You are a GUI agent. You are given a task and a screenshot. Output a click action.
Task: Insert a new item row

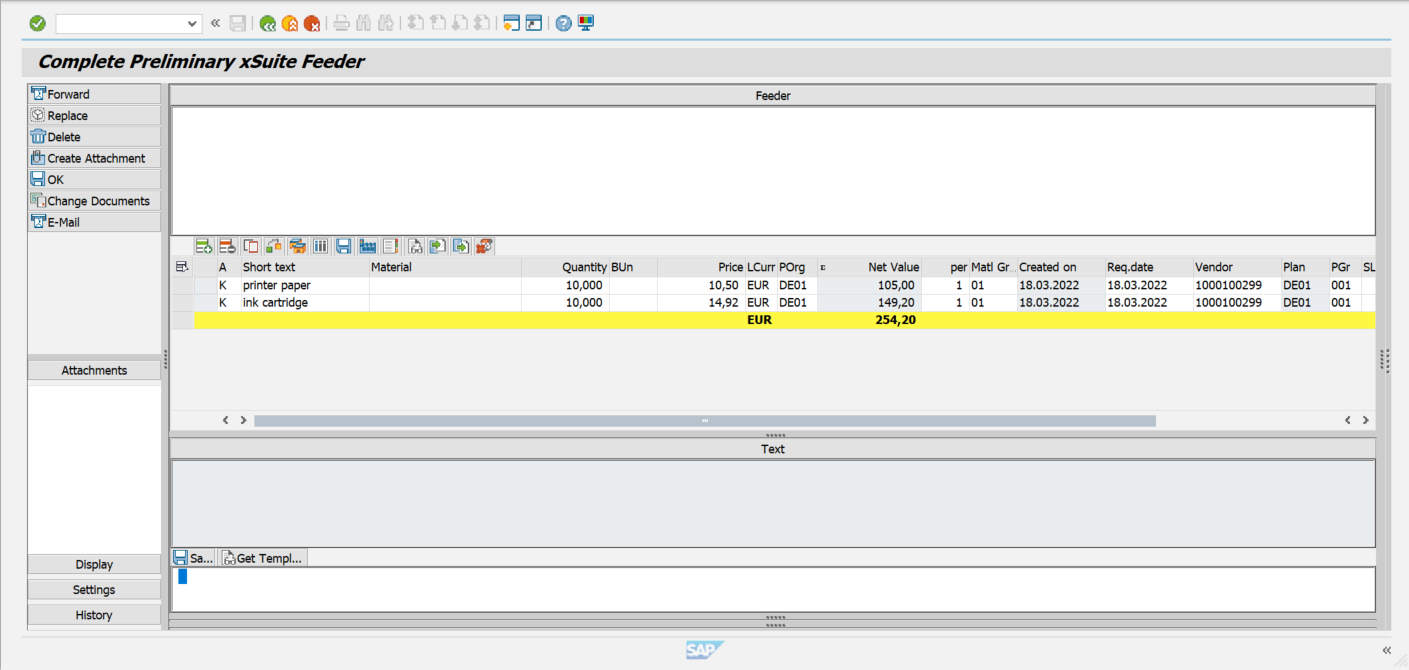(204, 245)
